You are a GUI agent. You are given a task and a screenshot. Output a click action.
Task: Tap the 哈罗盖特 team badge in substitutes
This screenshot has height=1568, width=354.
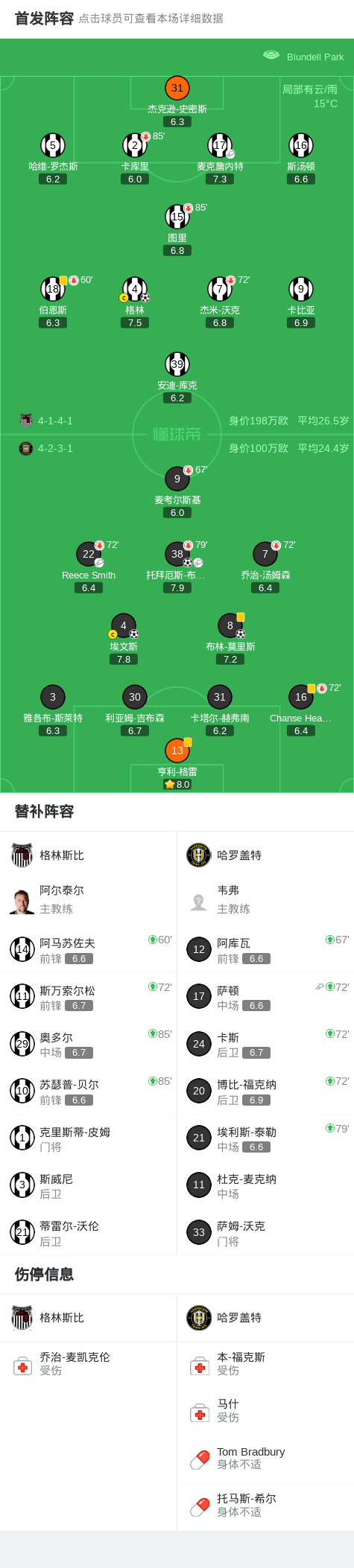tap(199, 855)
